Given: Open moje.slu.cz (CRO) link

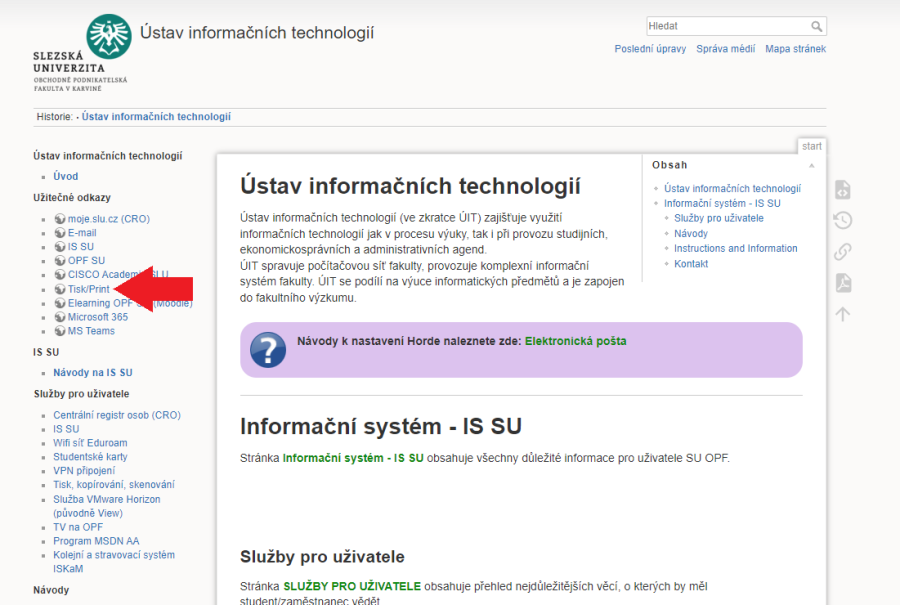Looking at the screenshot, I should click(x=108, y=219).
